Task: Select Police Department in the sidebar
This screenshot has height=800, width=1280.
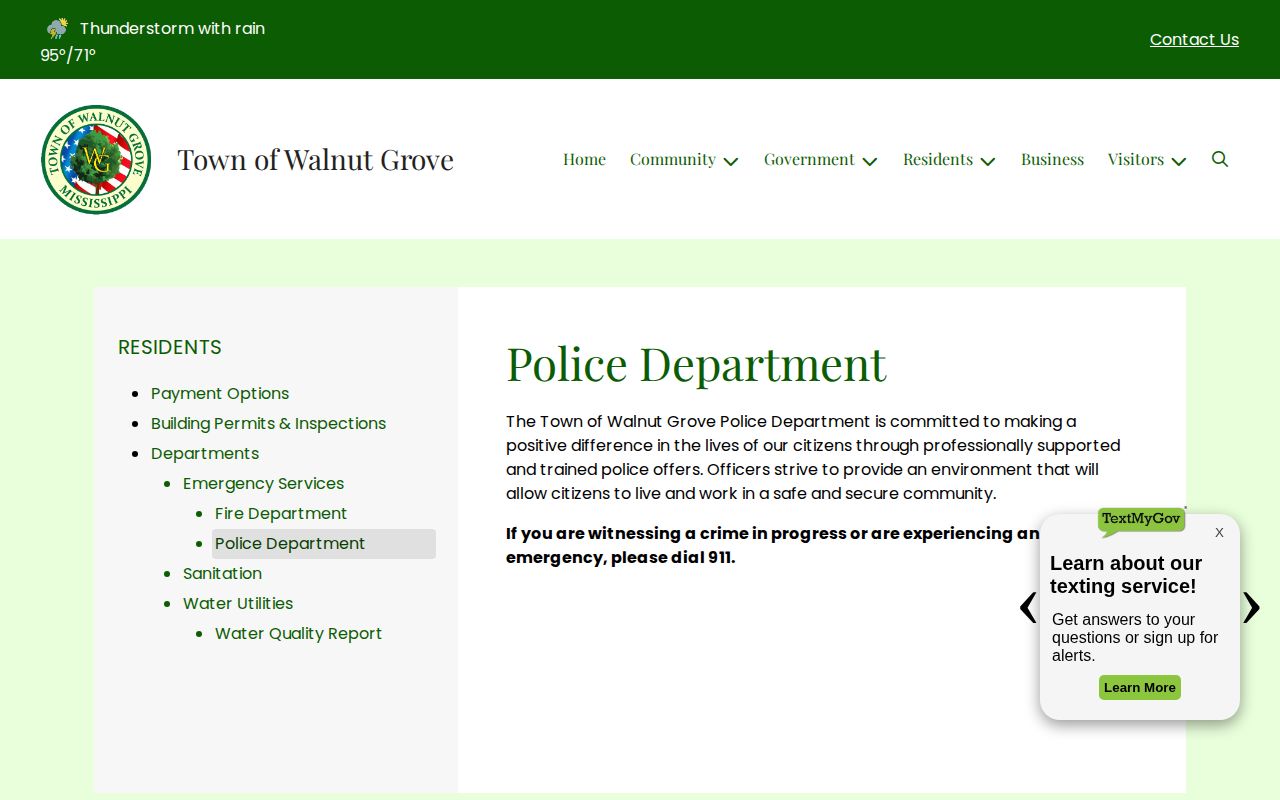Action: [x=324, y=543]
